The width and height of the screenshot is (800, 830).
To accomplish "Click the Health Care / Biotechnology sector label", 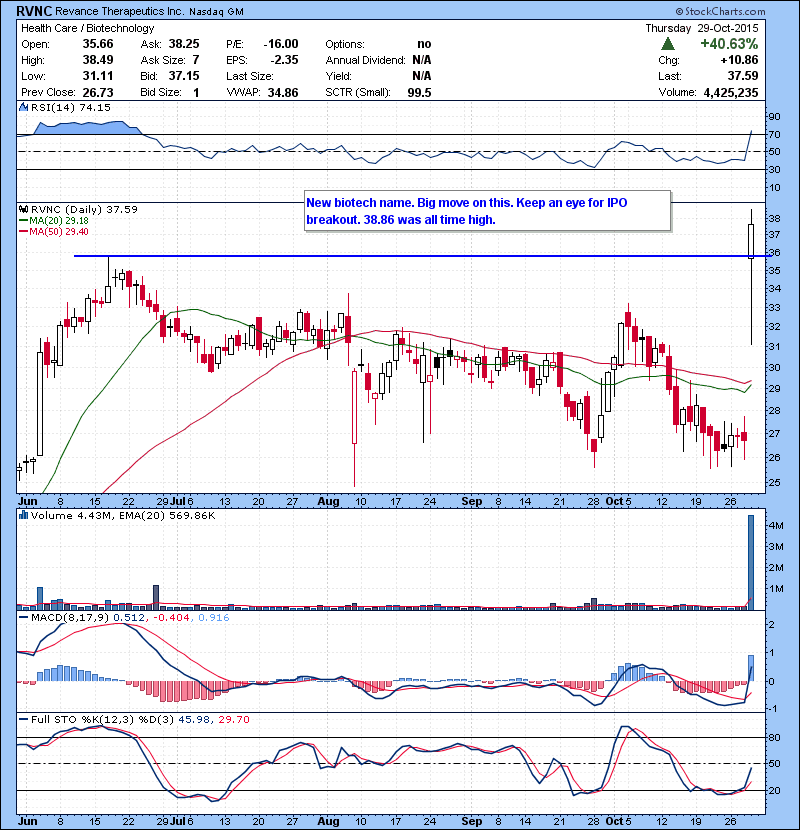I will click(87, 28).
